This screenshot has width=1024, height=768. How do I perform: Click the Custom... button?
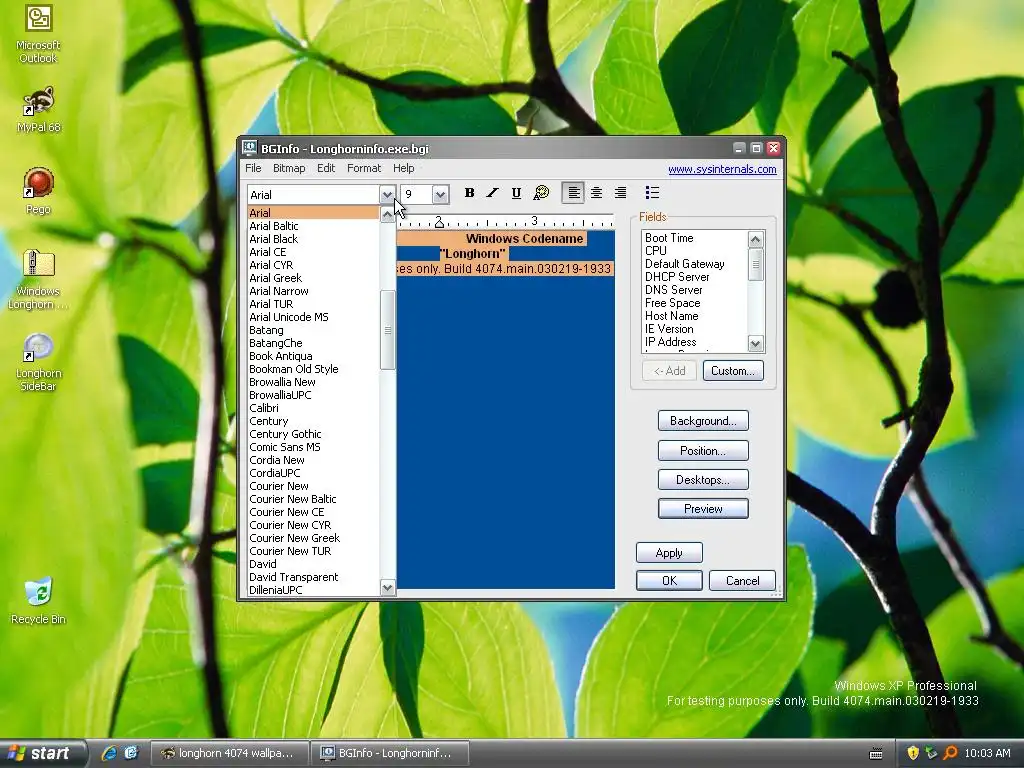point(733,371)
